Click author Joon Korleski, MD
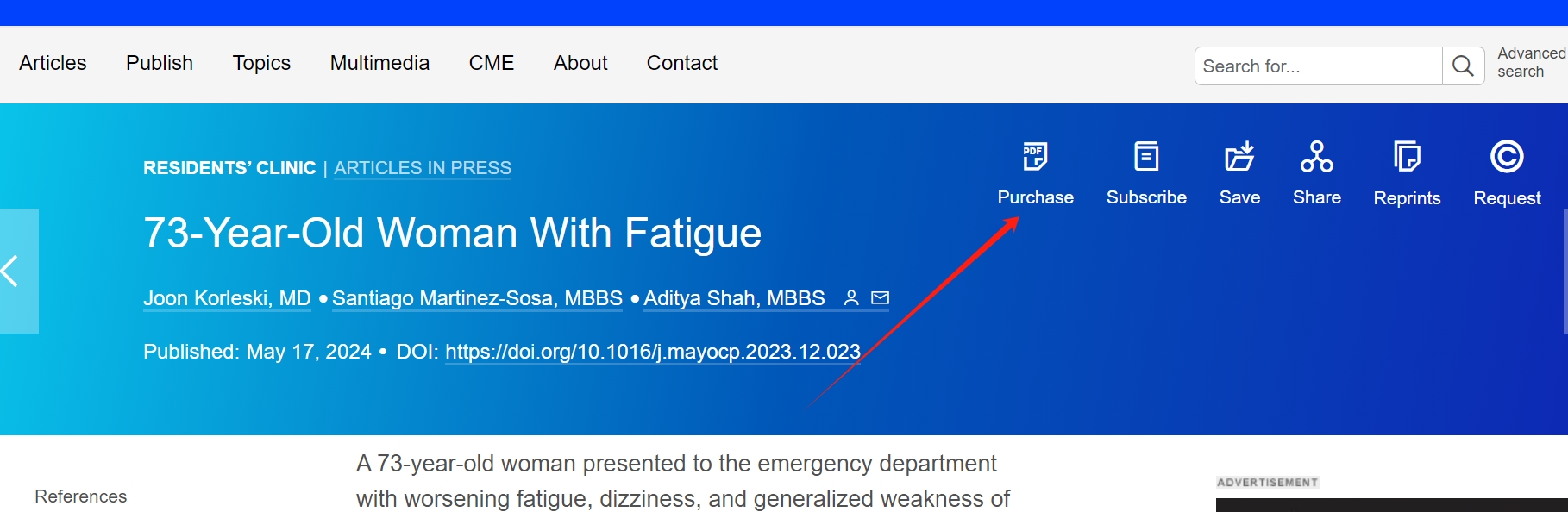This screenshot has width=1568, height=512. click(x=227, y=298)
